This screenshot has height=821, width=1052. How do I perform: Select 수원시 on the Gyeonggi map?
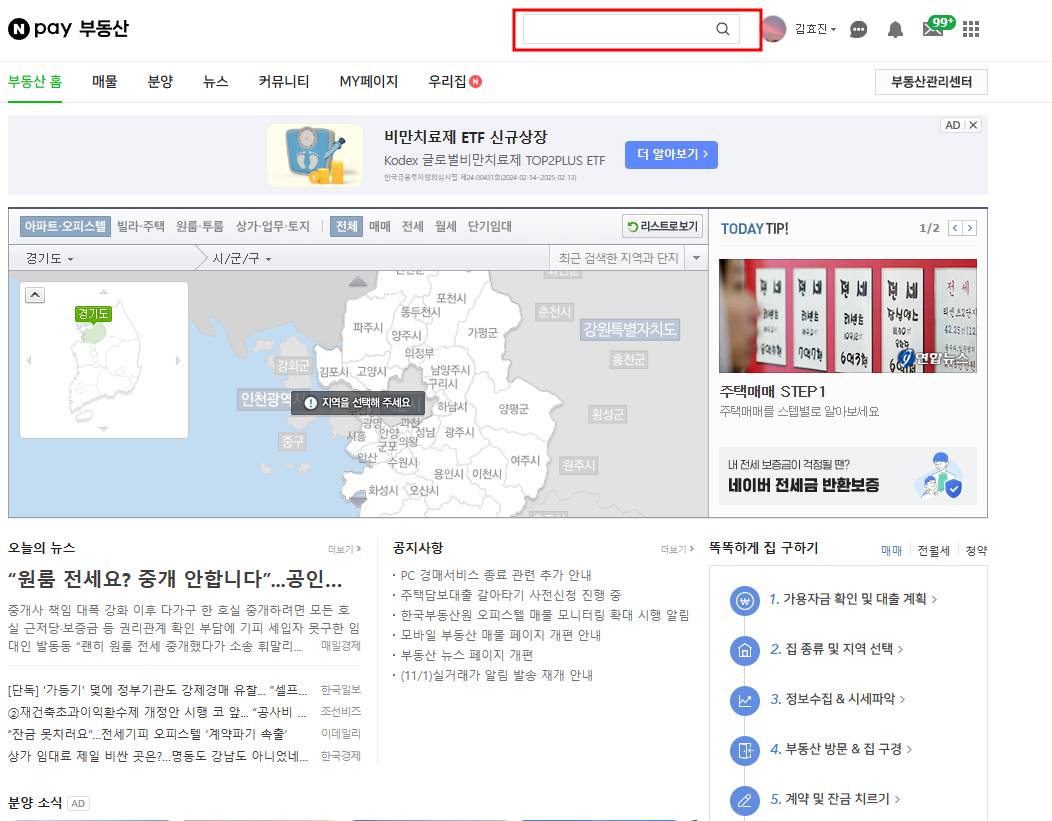tap(403, 462)
